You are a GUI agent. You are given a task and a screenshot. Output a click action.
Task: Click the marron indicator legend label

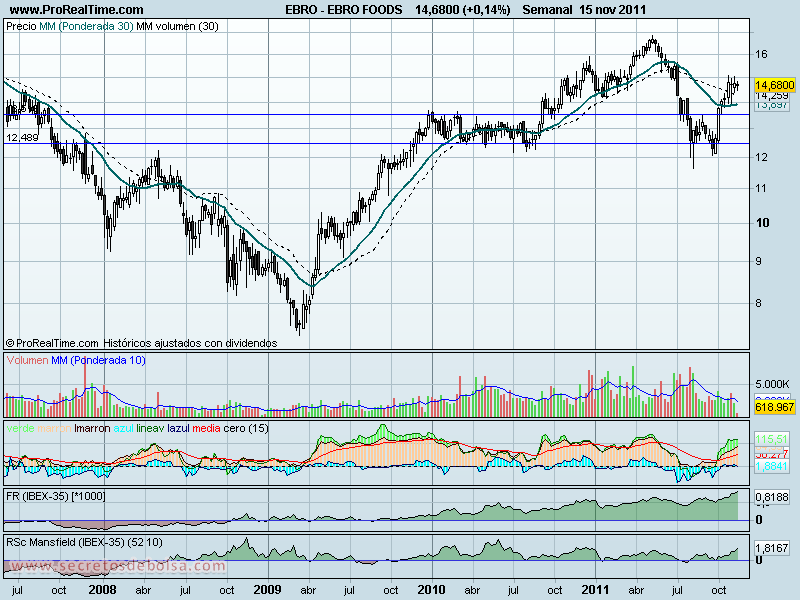coord(54,428)
